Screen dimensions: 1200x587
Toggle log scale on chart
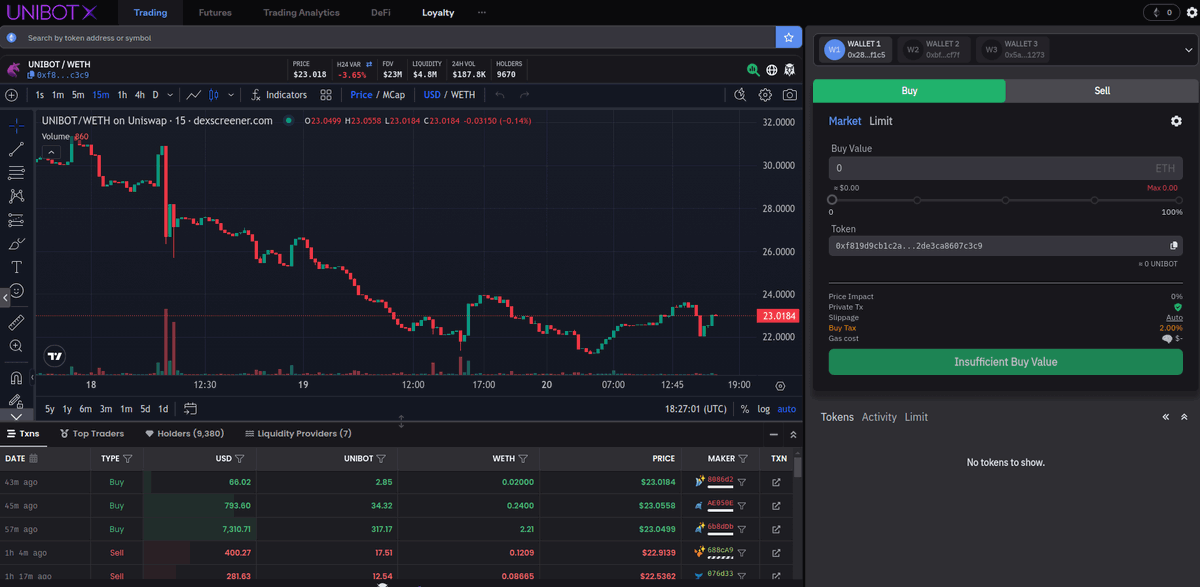(x=764, y=408)
